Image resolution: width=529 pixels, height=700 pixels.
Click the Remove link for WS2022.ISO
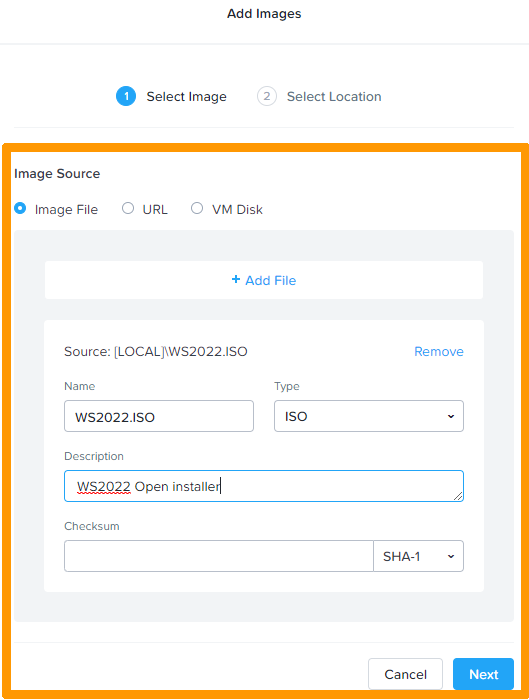click(x=439, y=352)
